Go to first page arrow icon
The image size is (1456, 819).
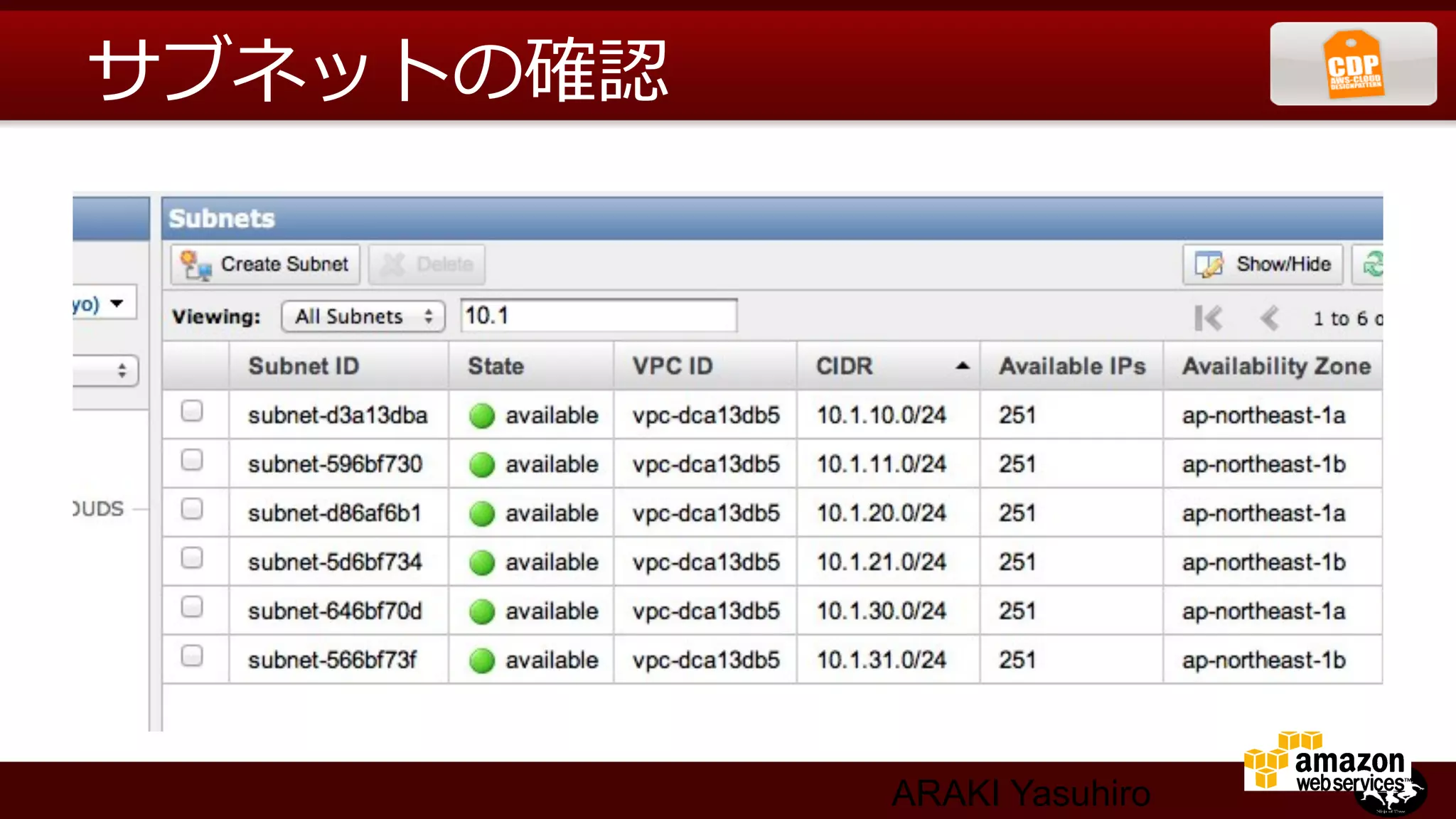1208,318
